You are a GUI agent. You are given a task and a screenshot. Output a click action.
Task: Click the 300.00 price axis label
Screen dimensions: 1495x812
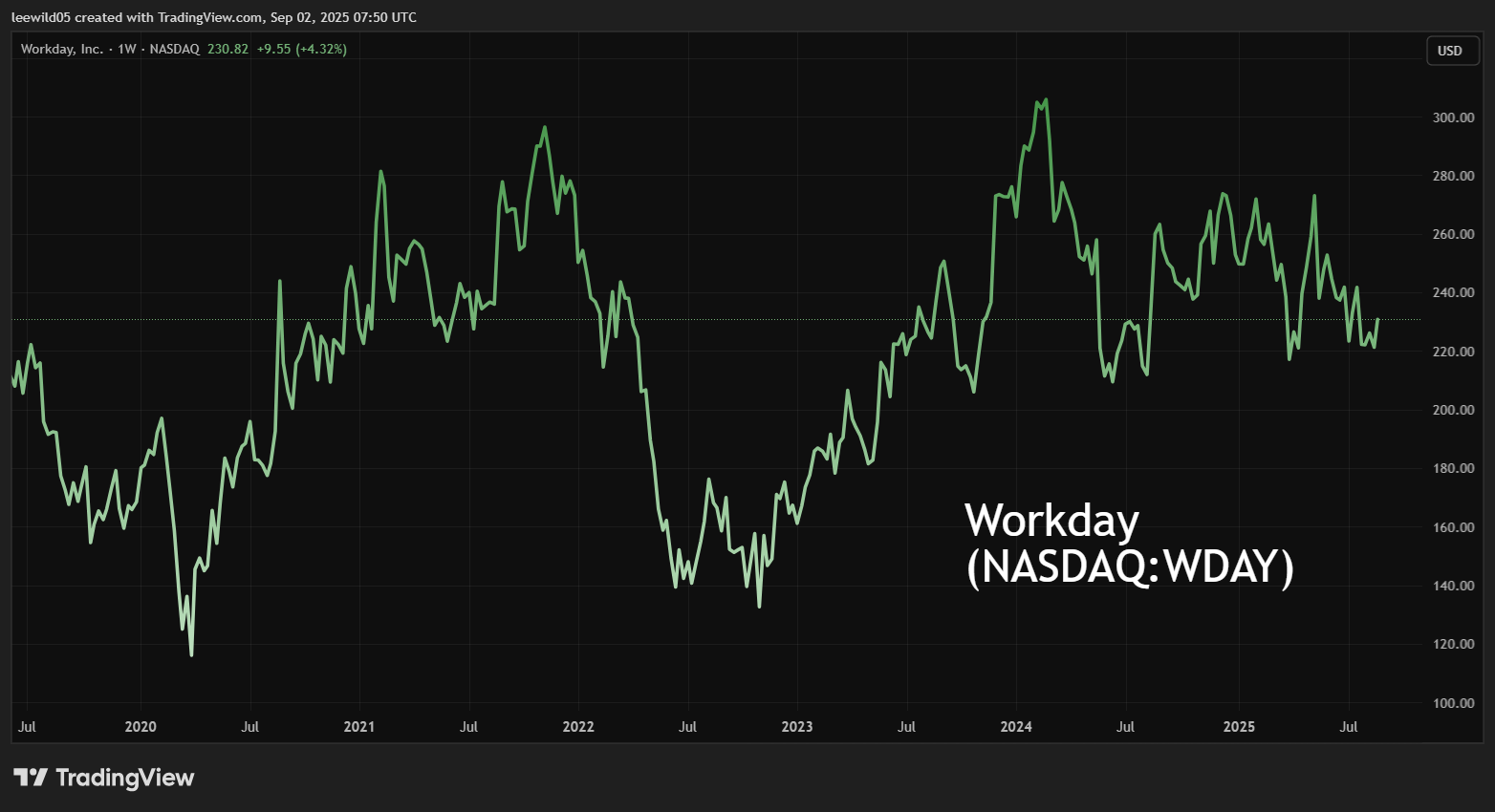1453,118
